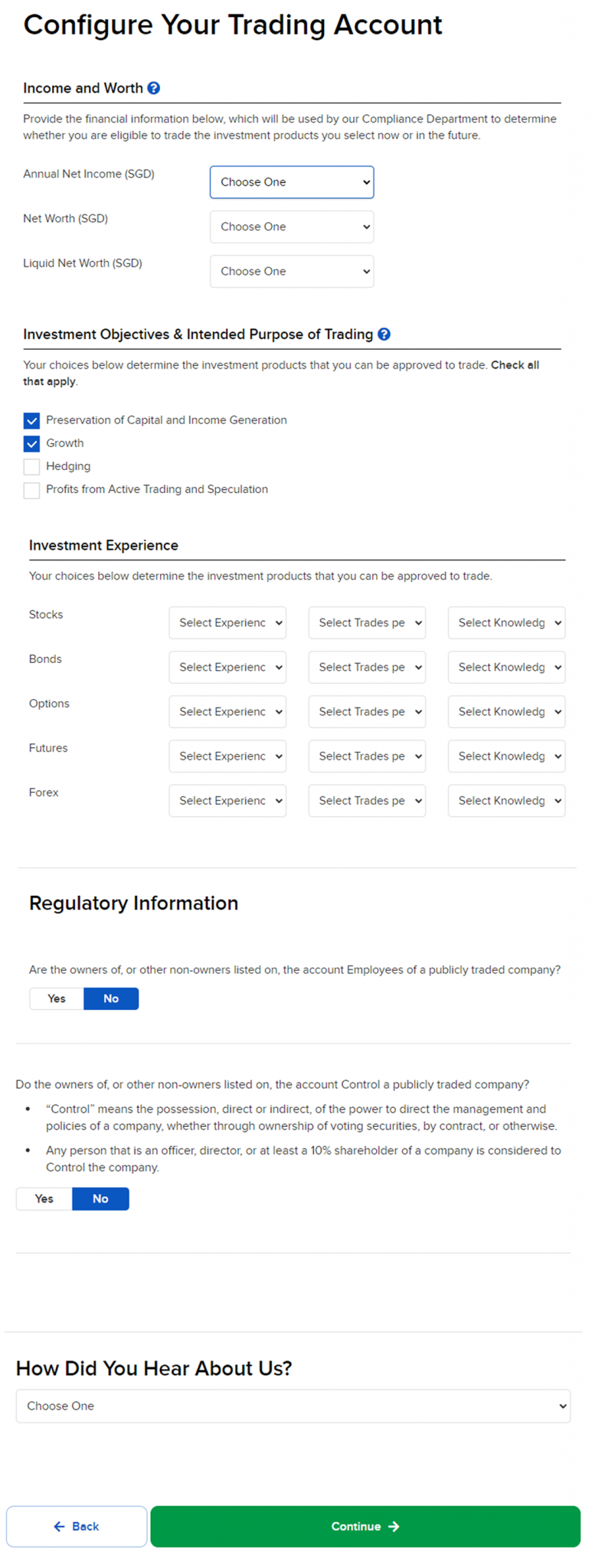Open Options knowledge level dropdown
Viewport: 592px width, 1568px height.
(506, 711)
